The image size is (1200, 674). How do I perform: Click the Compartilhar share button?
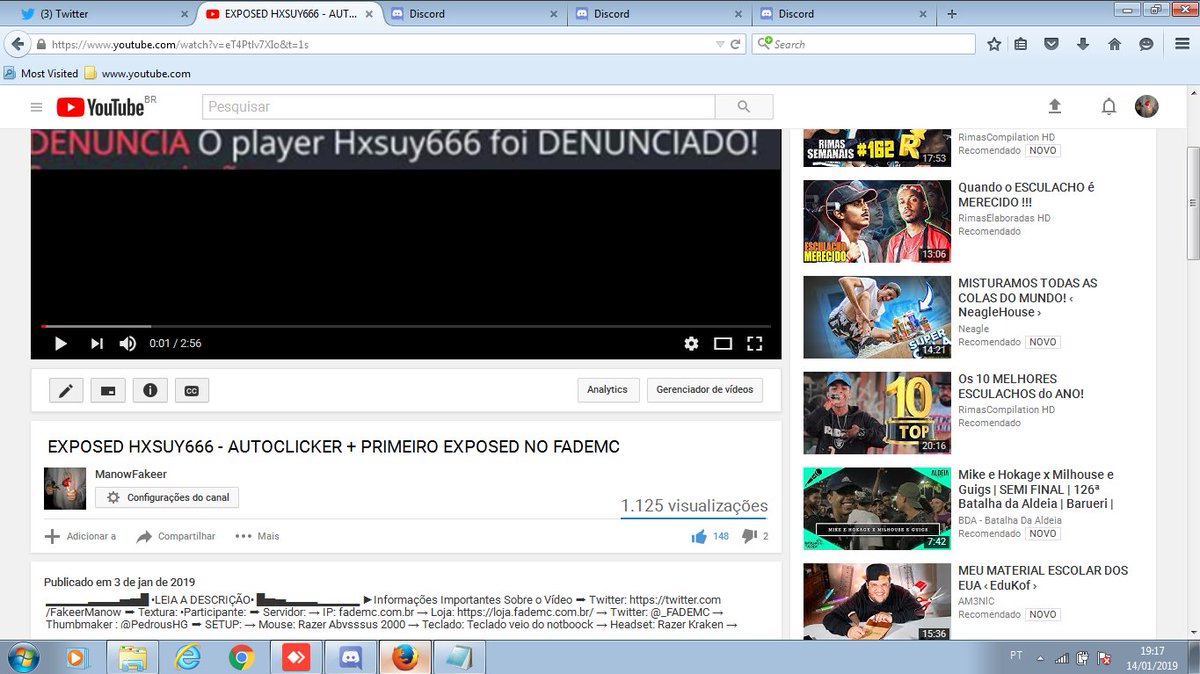pyautogui.click(x=176, y=537)
